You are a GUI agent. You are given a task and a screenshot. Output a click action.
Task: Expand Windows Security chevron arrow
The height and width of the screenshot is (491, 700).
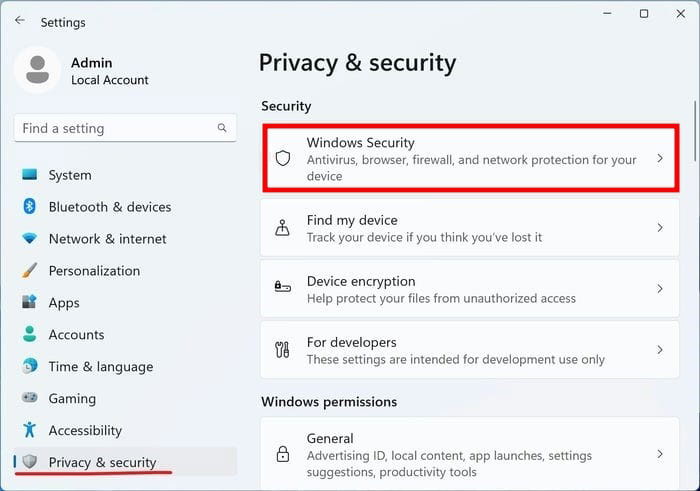[x=660, y=158]
